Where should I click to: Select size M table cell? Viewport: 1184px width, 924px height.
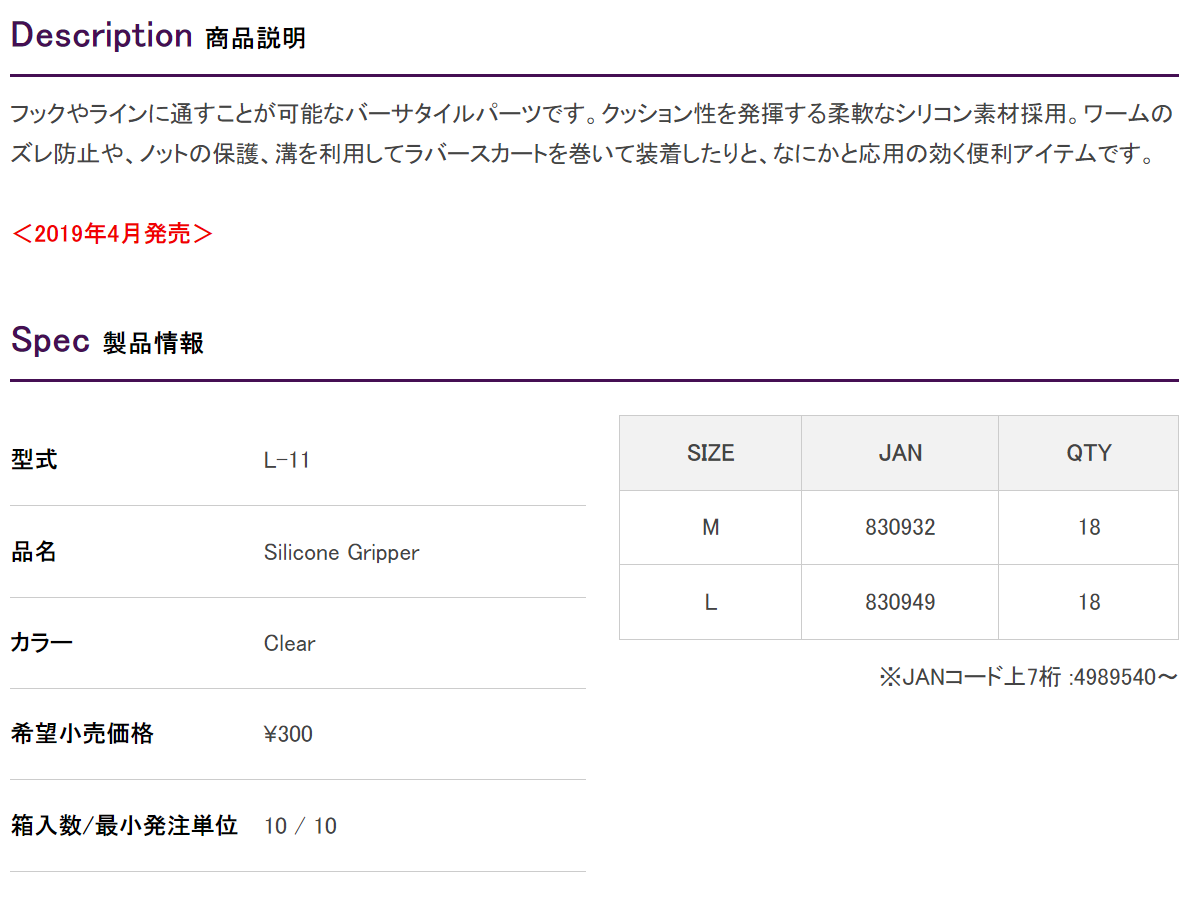pos(710,527)
